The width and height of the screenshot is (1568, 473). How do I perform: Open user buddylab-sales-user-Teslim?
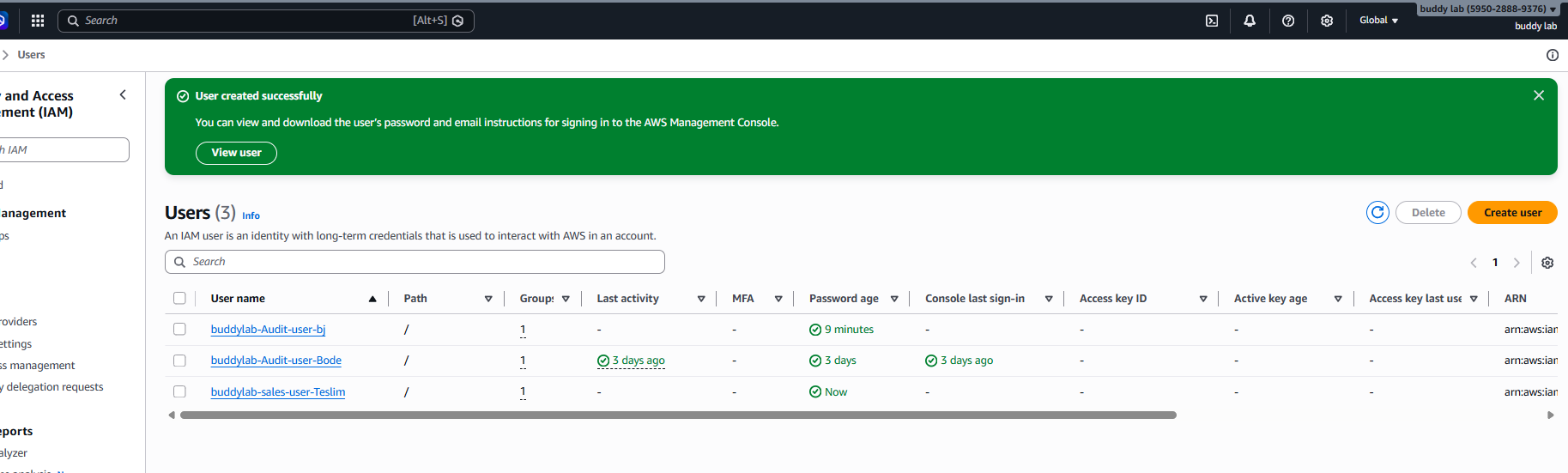(x=278, y=392)
